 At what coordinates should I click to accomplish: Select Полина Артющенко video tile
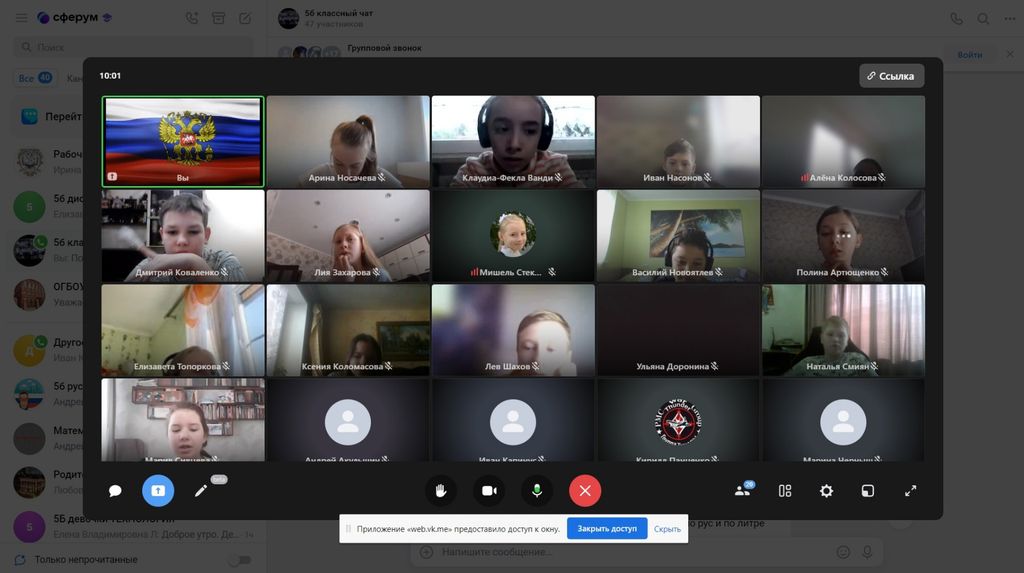[843, 236]
